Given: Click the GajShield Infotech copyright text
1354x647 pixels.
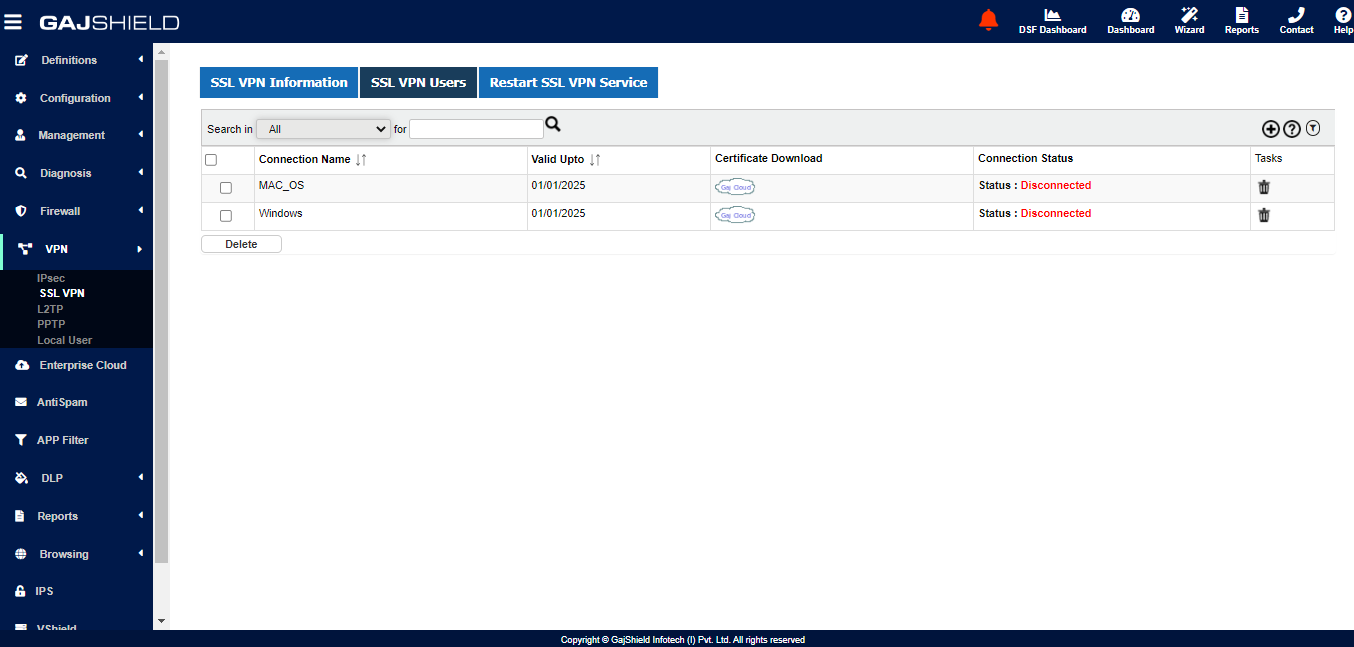Looking at the screenshot, I should (x=683, y=640).
